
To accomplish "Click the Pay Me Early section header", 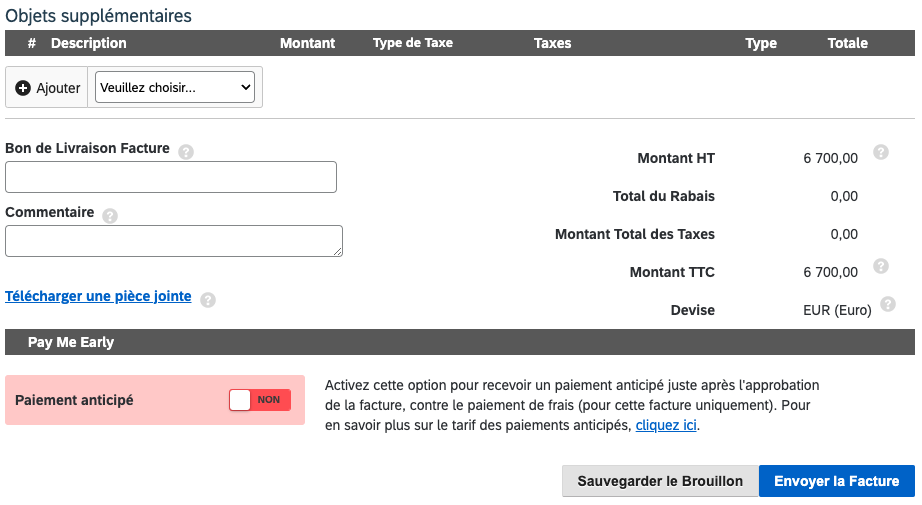I will (x=71, y=342).
